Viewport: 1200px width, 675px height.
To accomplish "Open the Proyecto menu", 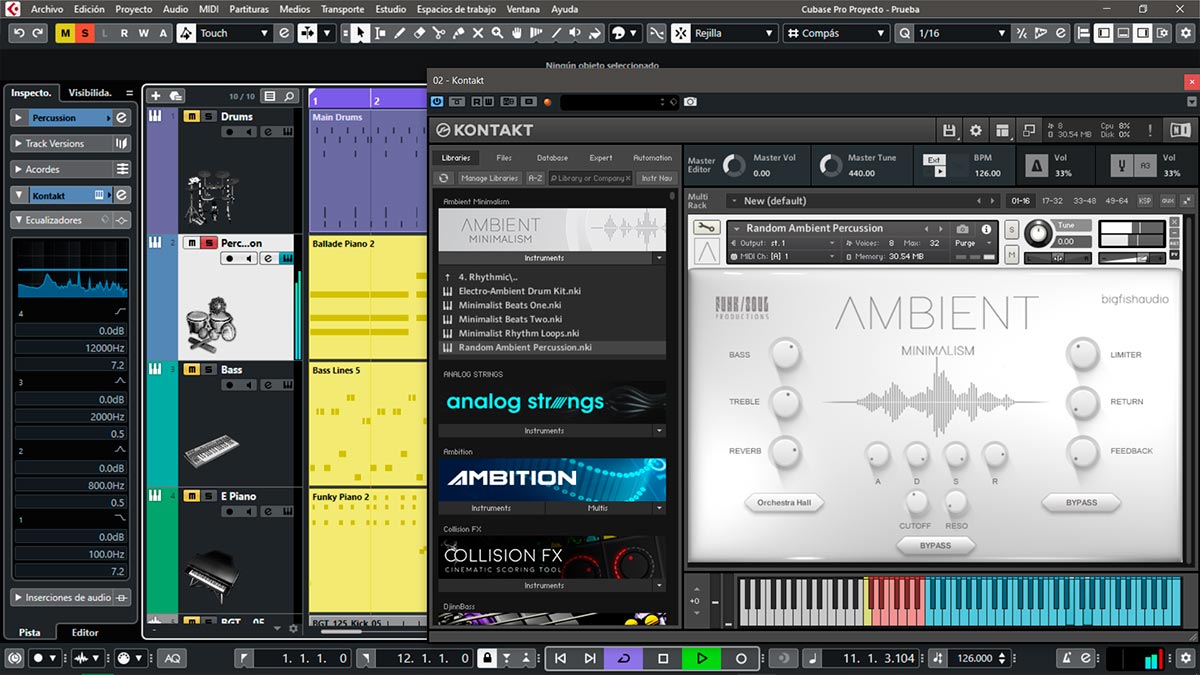I will point(134,9).
